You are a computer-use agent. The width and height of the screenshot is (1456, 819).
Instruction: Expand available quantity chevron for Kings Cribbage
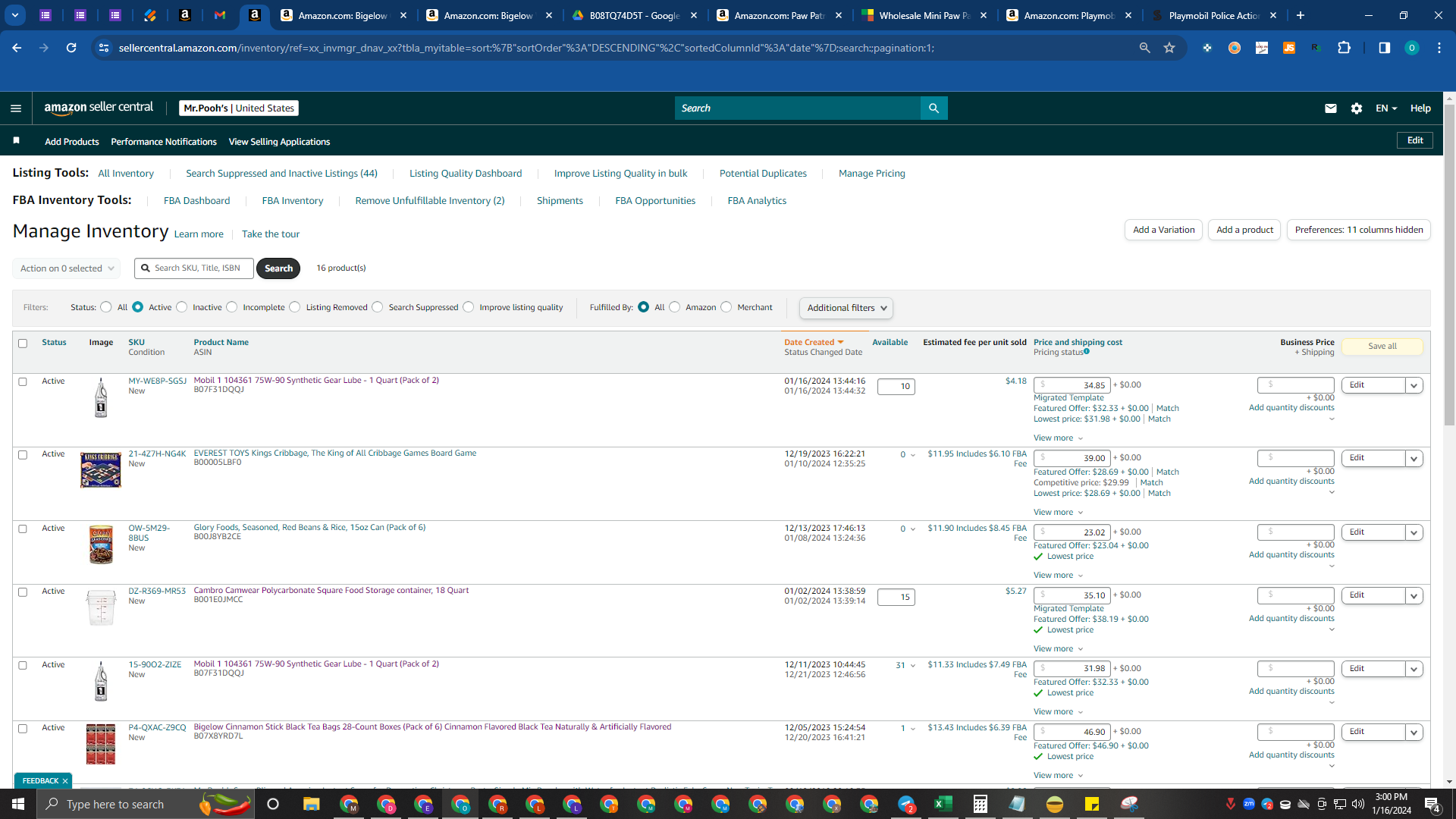click(913, 455)
